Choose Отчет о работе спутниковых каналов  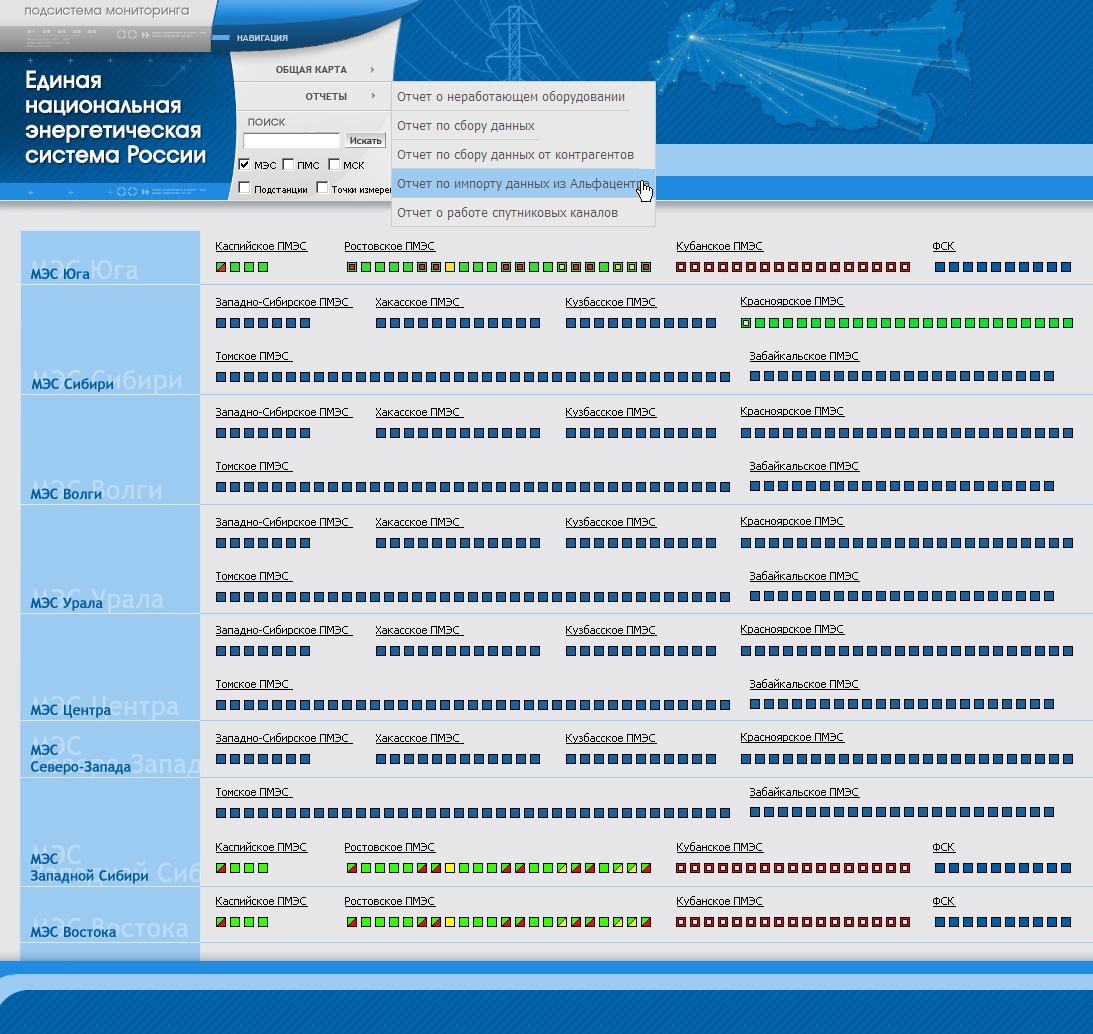(507, 213)
